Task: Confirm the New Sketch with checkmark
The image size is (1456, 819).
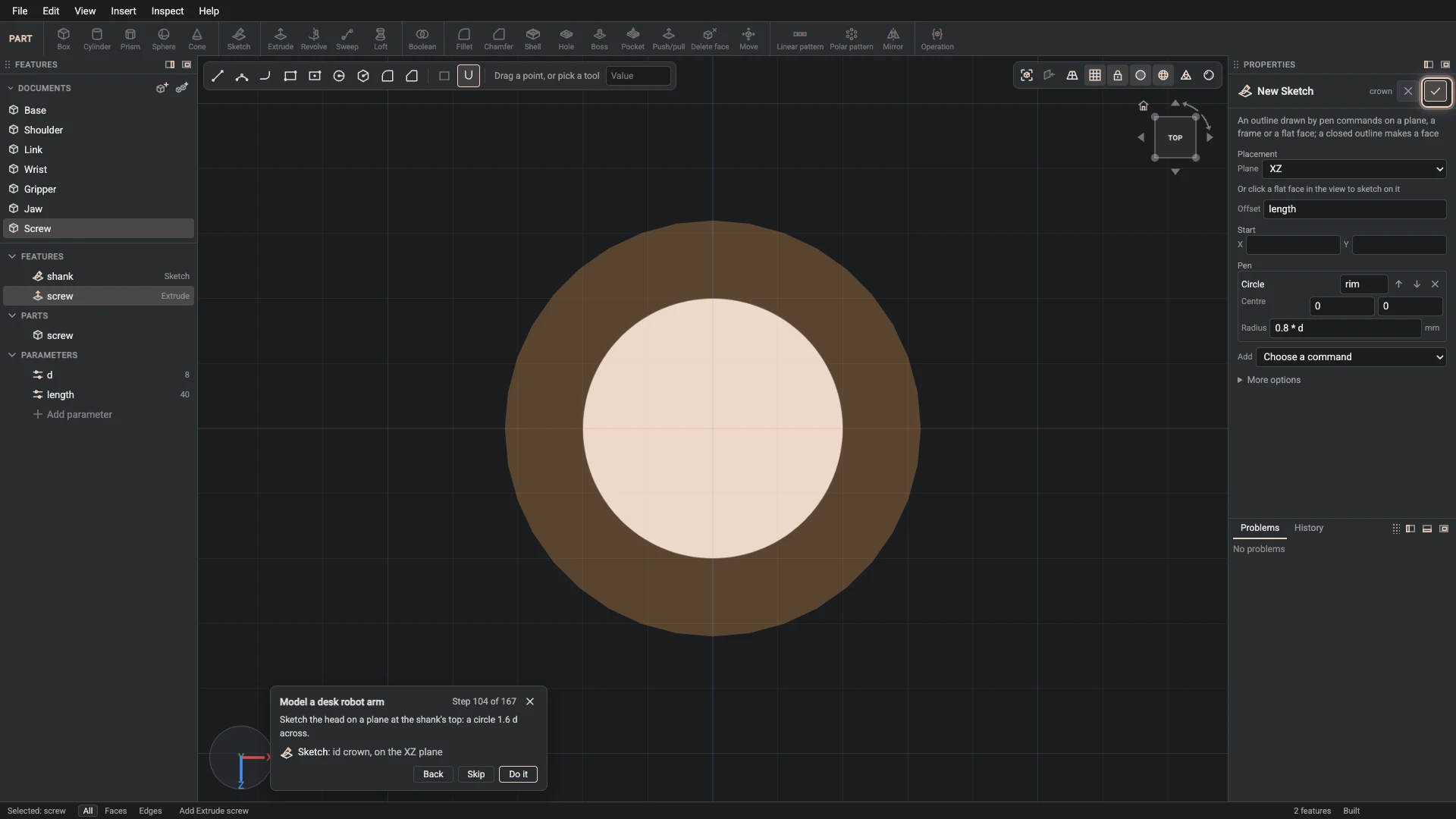Action: click(1436, 91)
